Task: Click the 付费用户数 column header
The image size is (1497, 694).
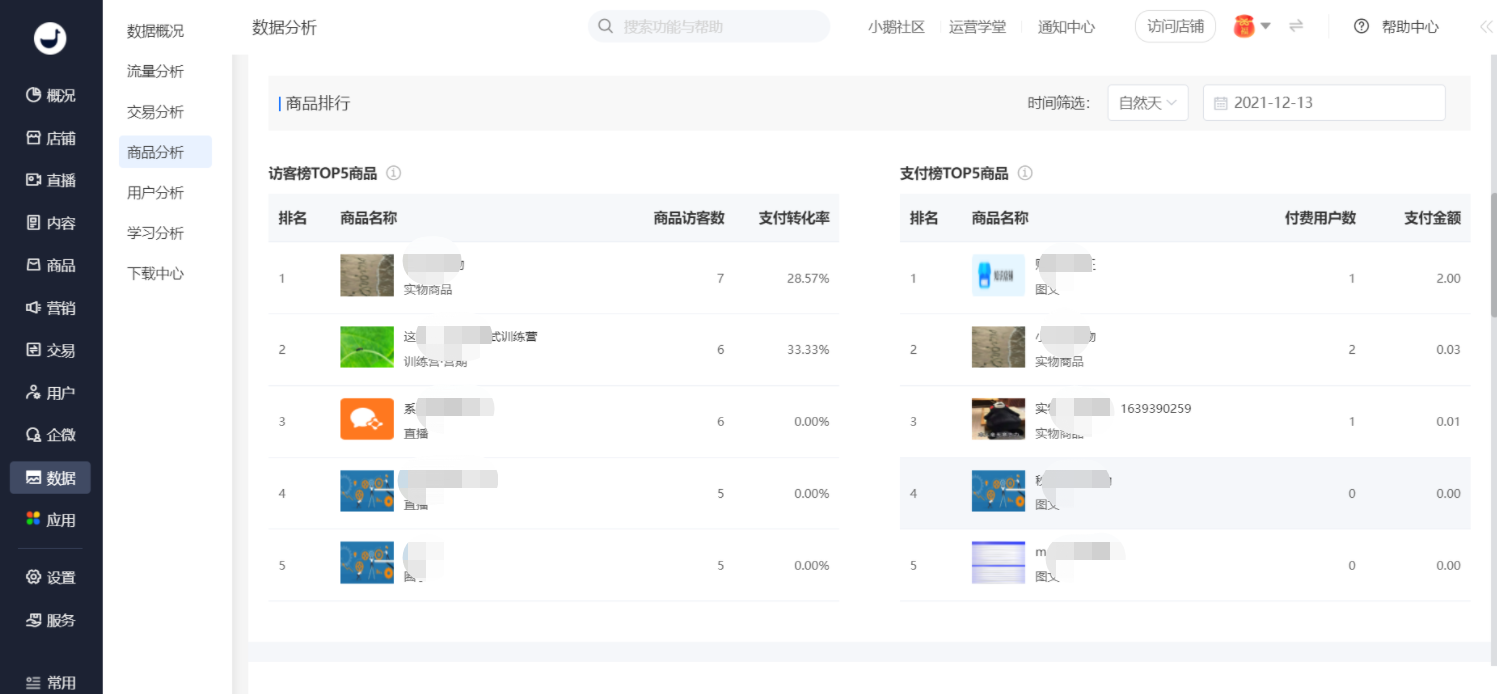Action: point(1320,218)
